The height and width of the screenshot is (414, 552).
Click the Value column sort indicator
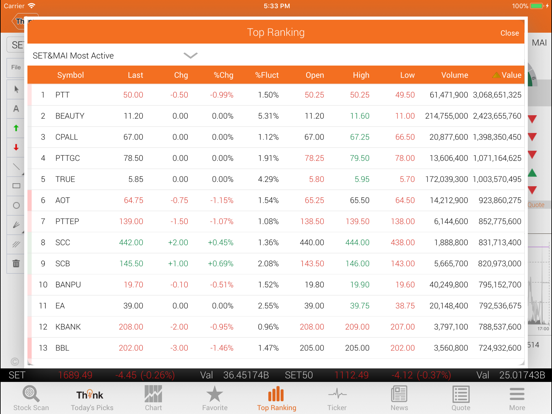tap(496, 75)
